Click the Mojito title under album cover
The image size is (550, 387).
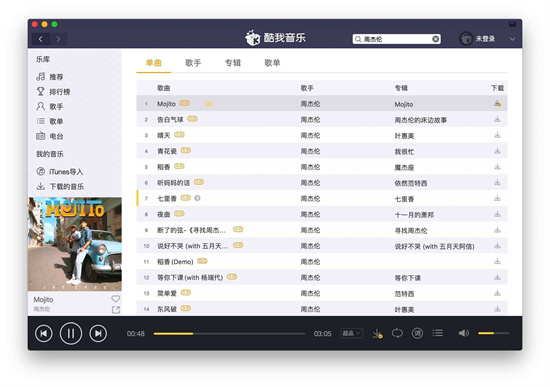(x=43, y=300)
